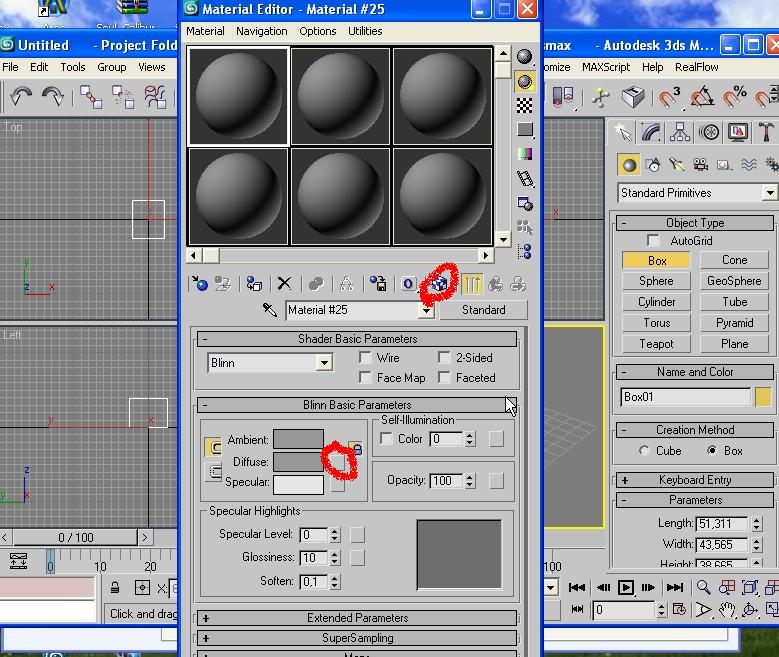Viewport: 779px width, 657px height.
Task: Click Teapot primitive button
Action: click(x=656, y=344)
